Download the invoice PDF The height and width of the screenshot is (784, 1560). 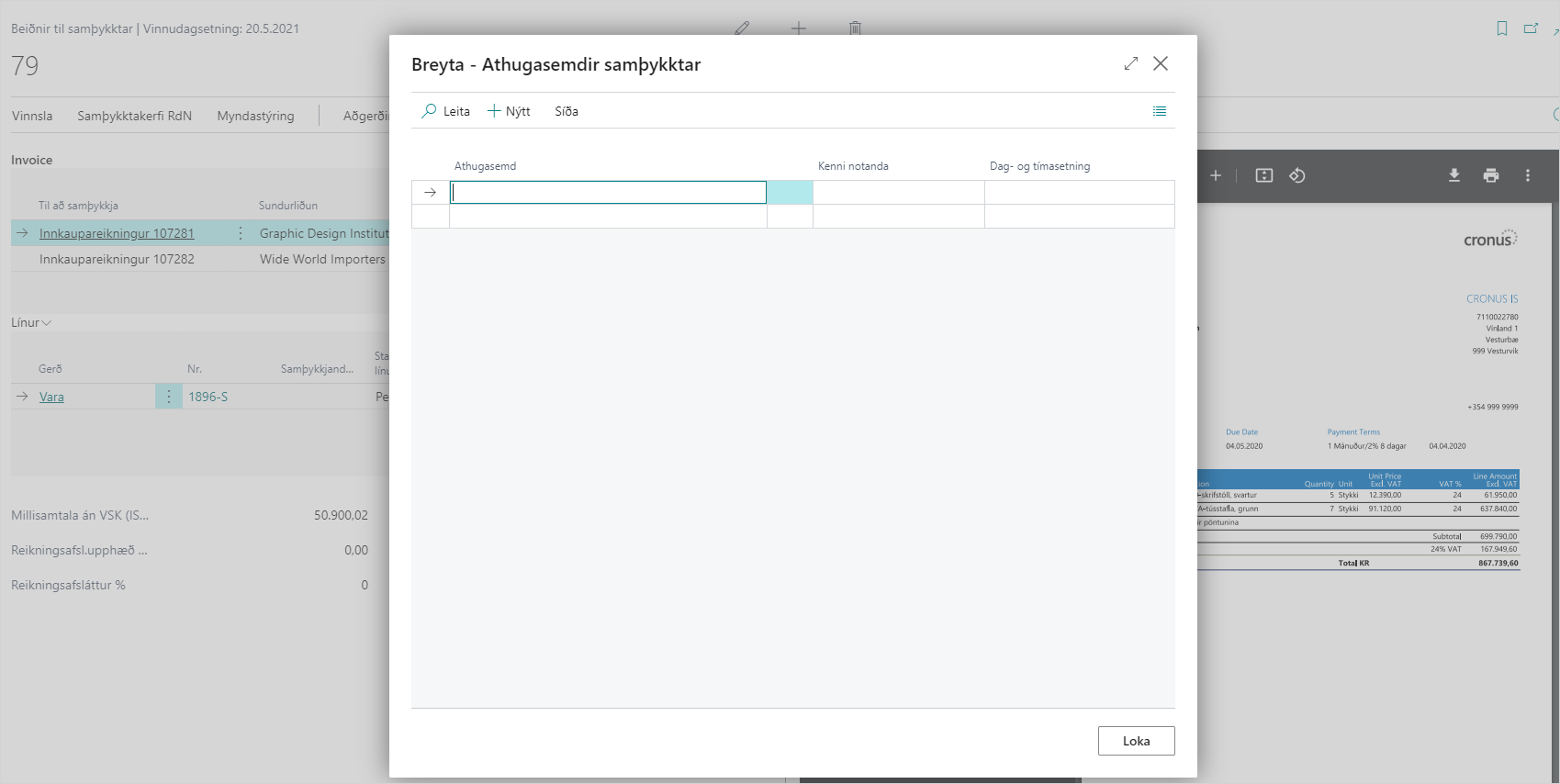pyautogui.click(x=1453, y=175)
